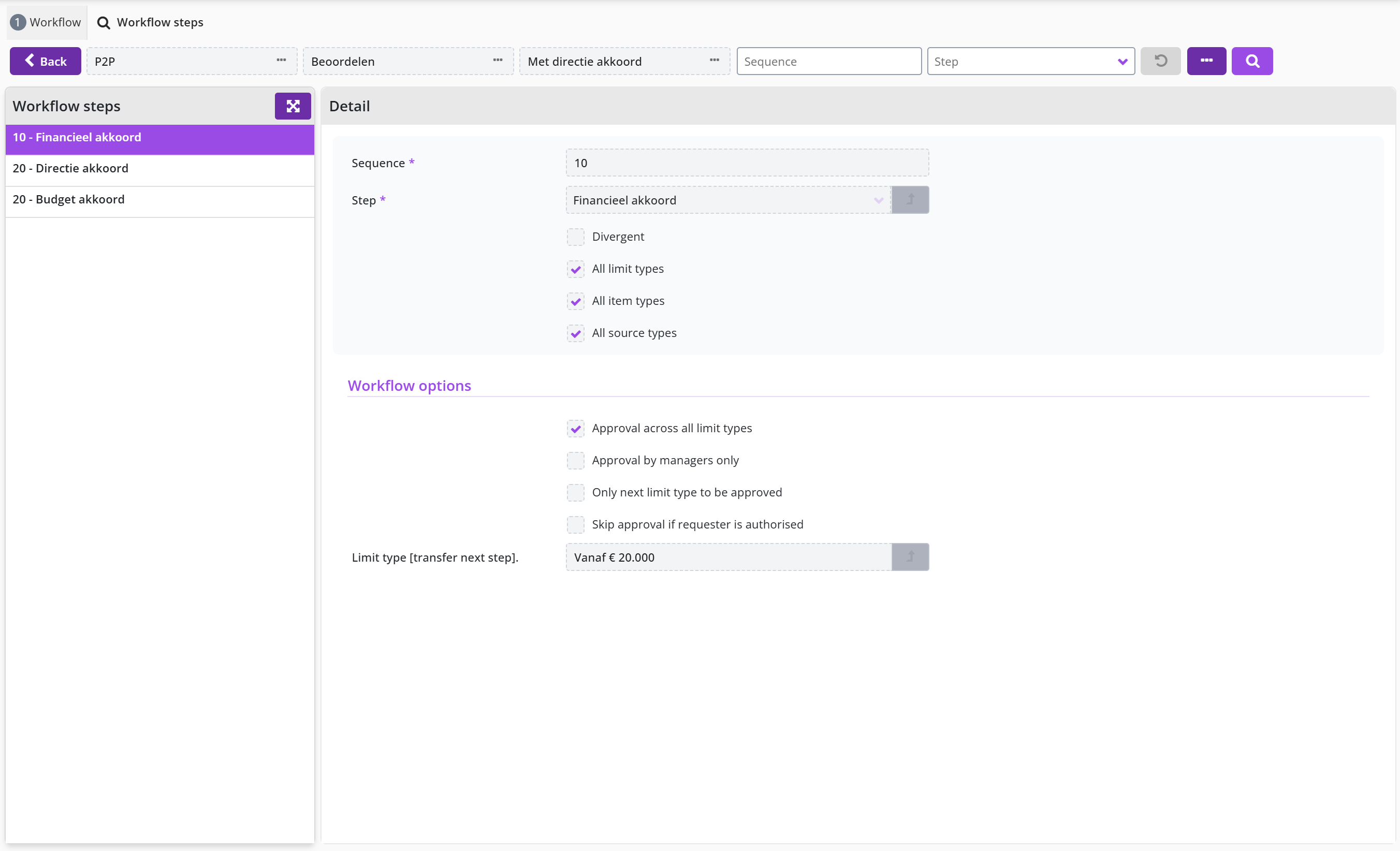Open lookup ellipsis for Met directie akkoord
The height and width of the screenshot is (851, 1400).
point(714,61)
